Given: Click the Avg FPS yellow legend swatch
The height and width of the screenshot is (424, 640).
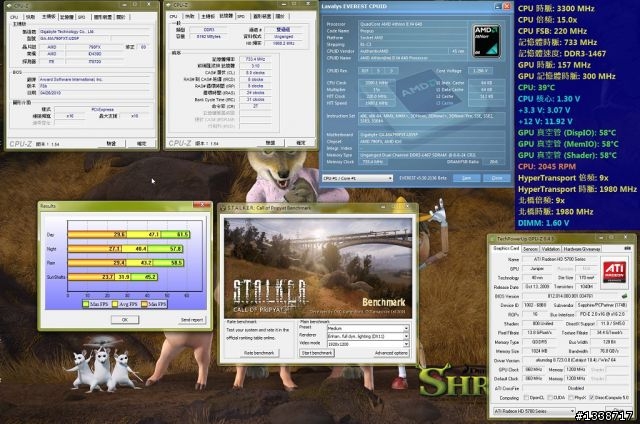Looking at the screenshot, I should tap(115, 304).
